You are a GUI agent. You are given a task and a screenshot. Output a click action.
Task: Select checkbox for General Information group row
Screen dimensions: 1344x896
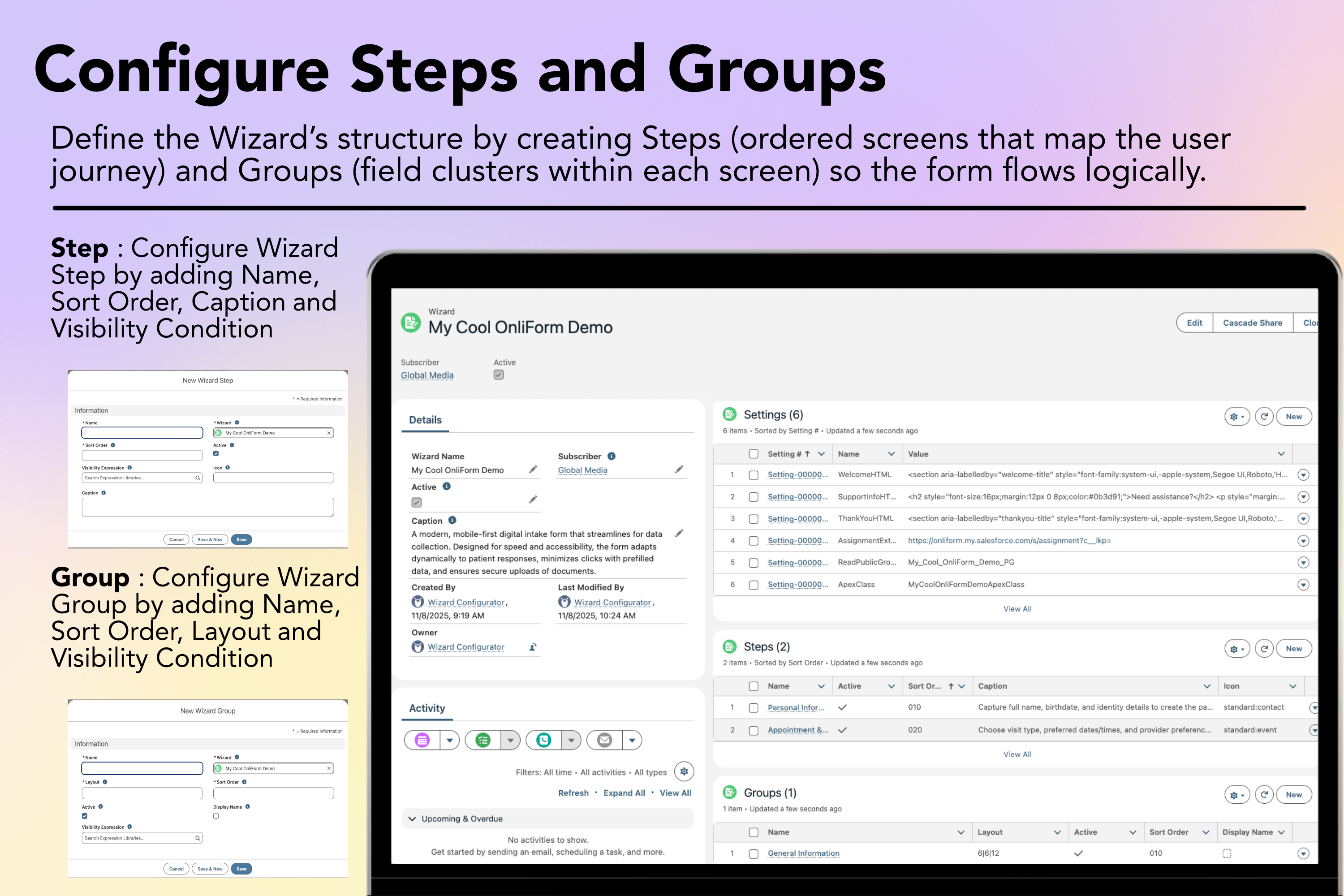[754, 853]
